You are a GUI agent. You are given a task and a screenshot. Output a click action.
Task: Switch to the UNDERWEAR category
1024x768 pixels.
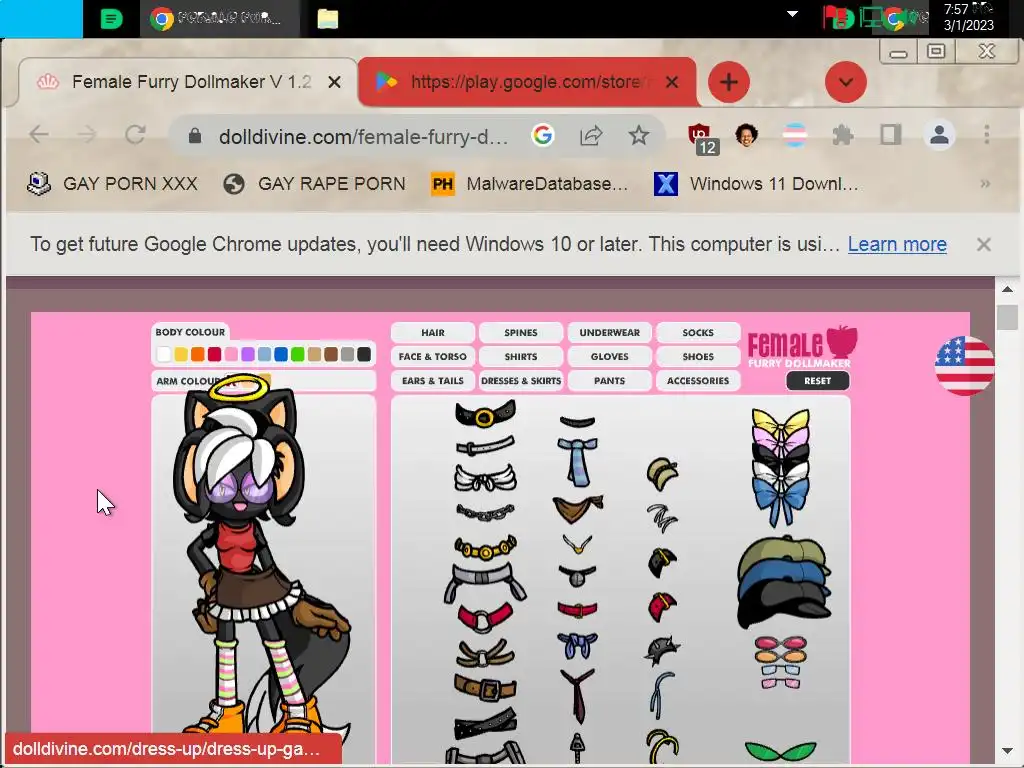[609, 332]
